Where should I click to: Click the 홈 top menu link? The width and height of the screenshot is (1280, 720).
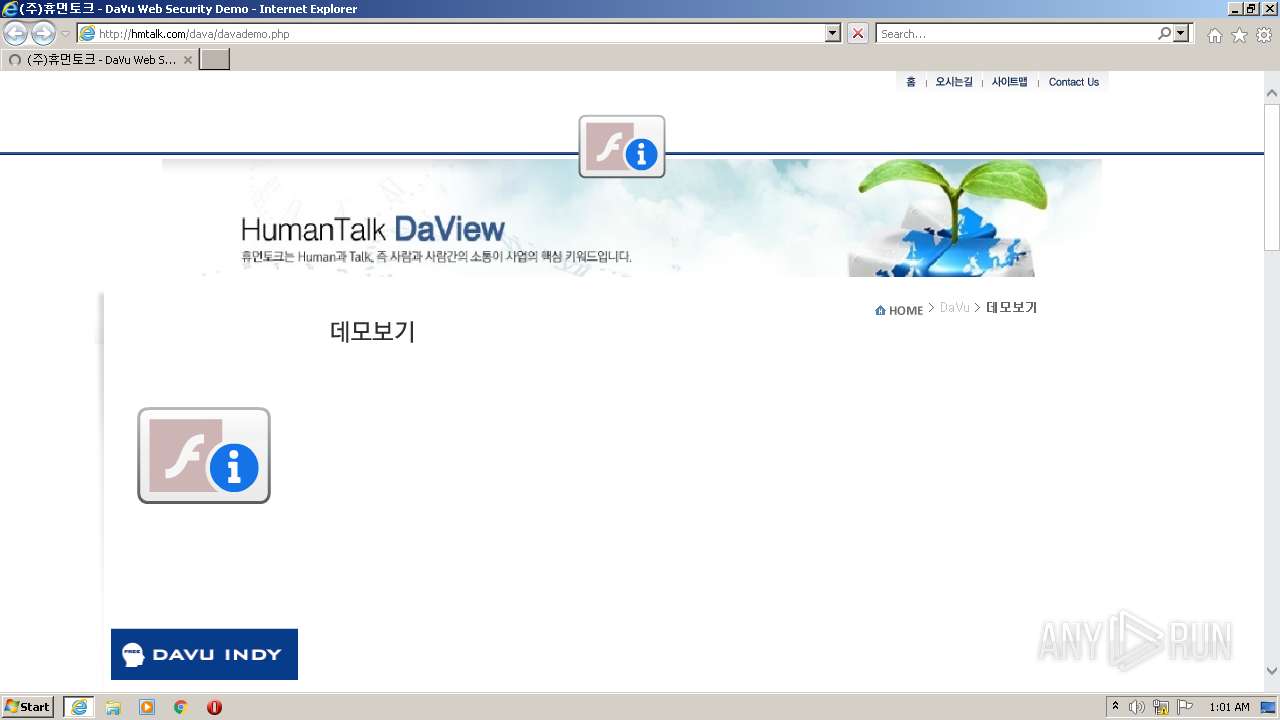coord(911,82)
